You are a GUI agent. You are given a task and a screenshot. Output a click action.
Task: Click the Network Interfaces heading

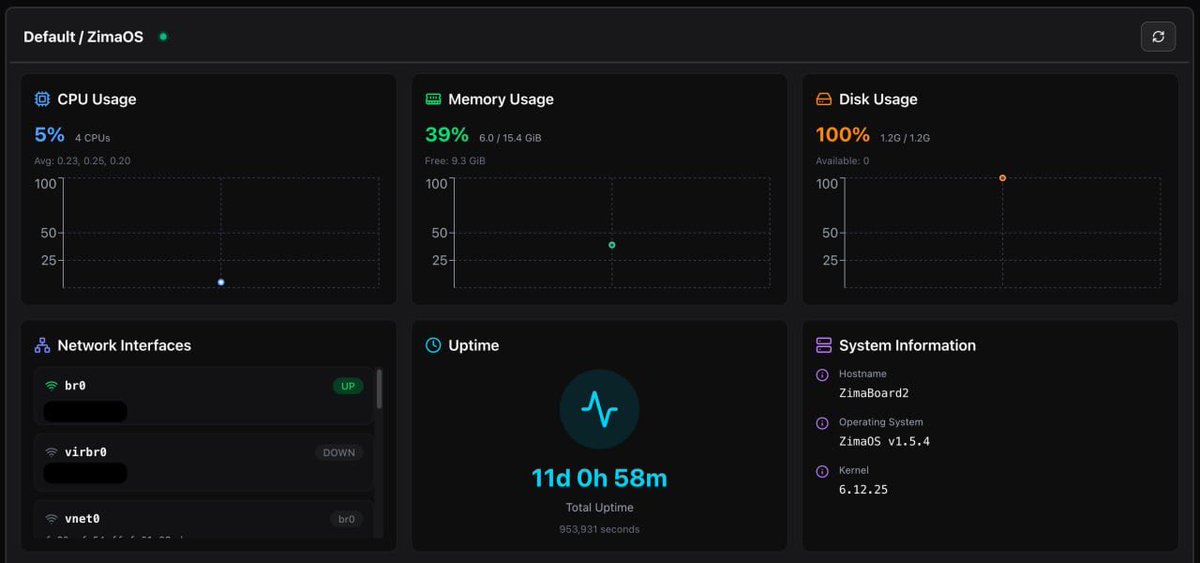pos(124,345)
